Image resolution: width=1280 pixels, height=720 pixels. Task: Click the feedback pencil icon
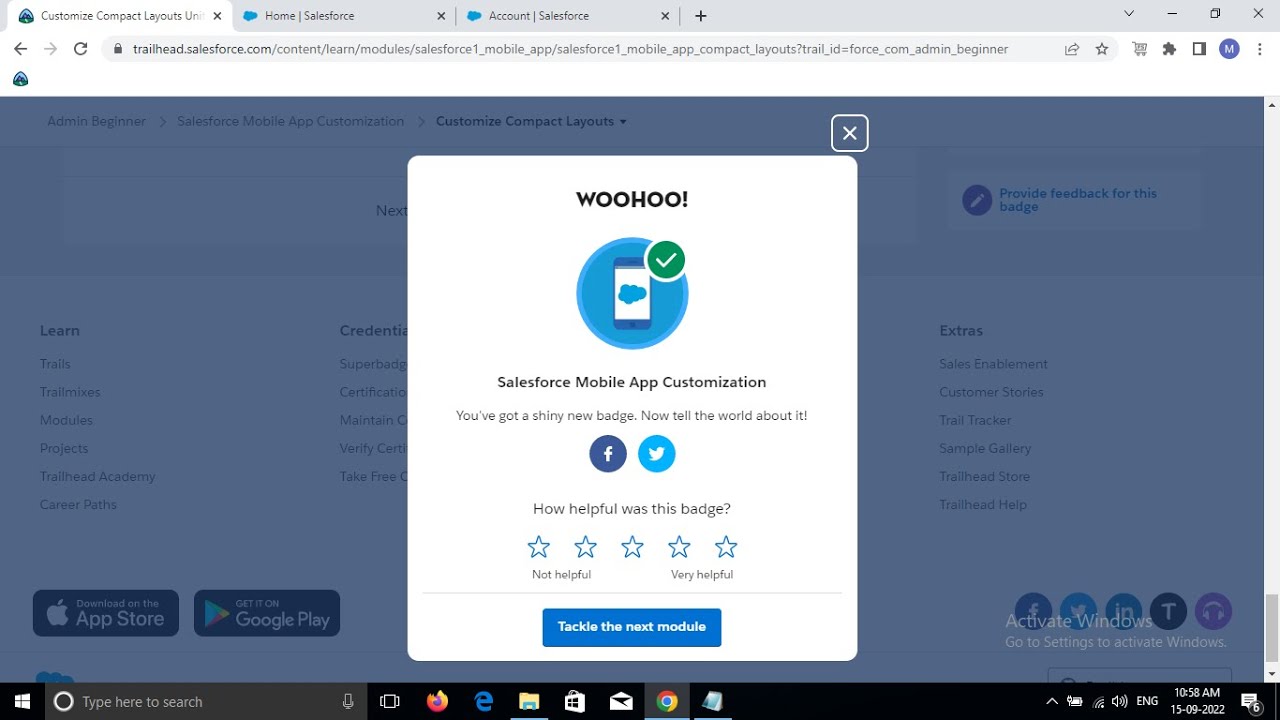[x=977, y=200]
